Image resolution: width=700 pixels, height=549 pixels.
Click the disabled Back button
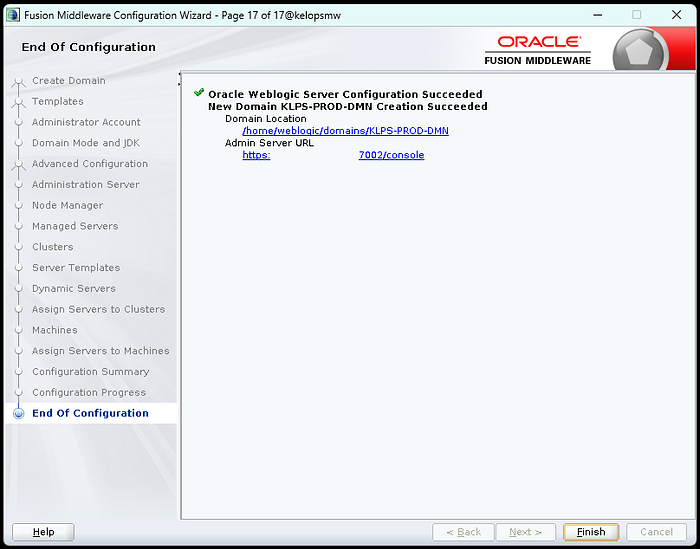463,532
